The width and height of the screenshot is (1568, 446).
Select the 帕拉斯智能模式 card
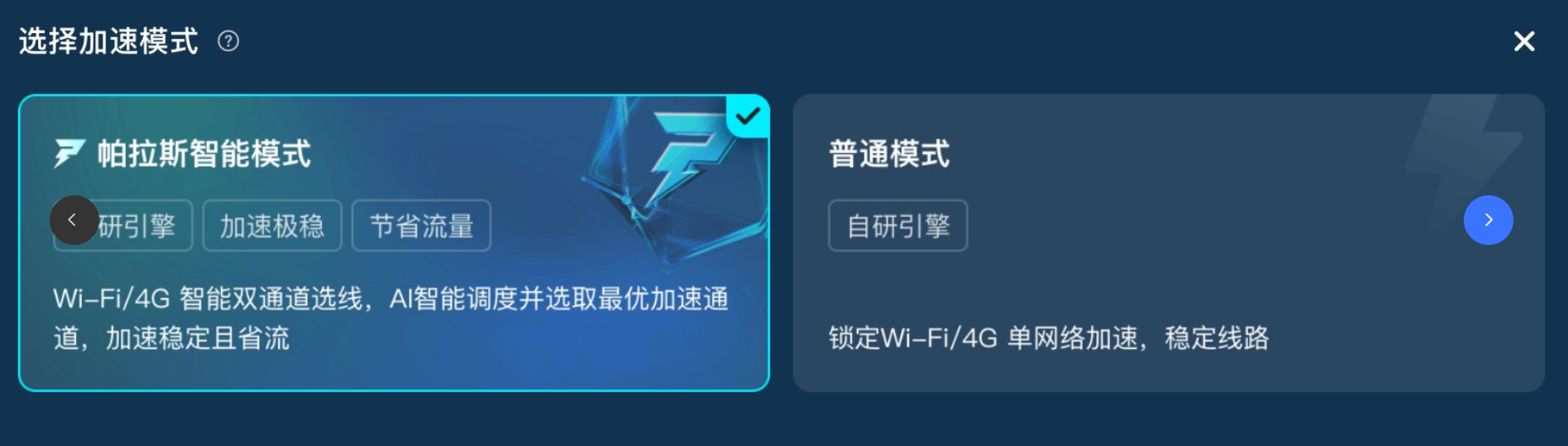[394, 242]
